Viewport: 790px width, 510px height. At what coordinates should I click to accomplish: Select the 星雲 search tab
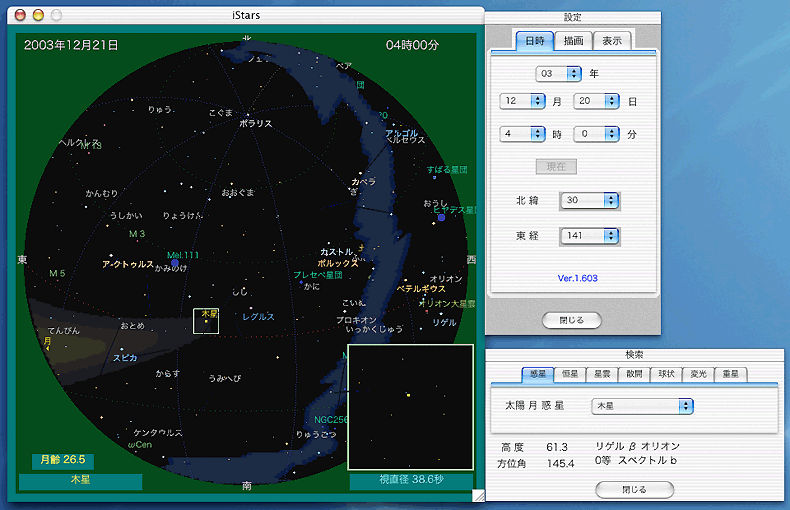pyautogui.click(x=602, y=374)
